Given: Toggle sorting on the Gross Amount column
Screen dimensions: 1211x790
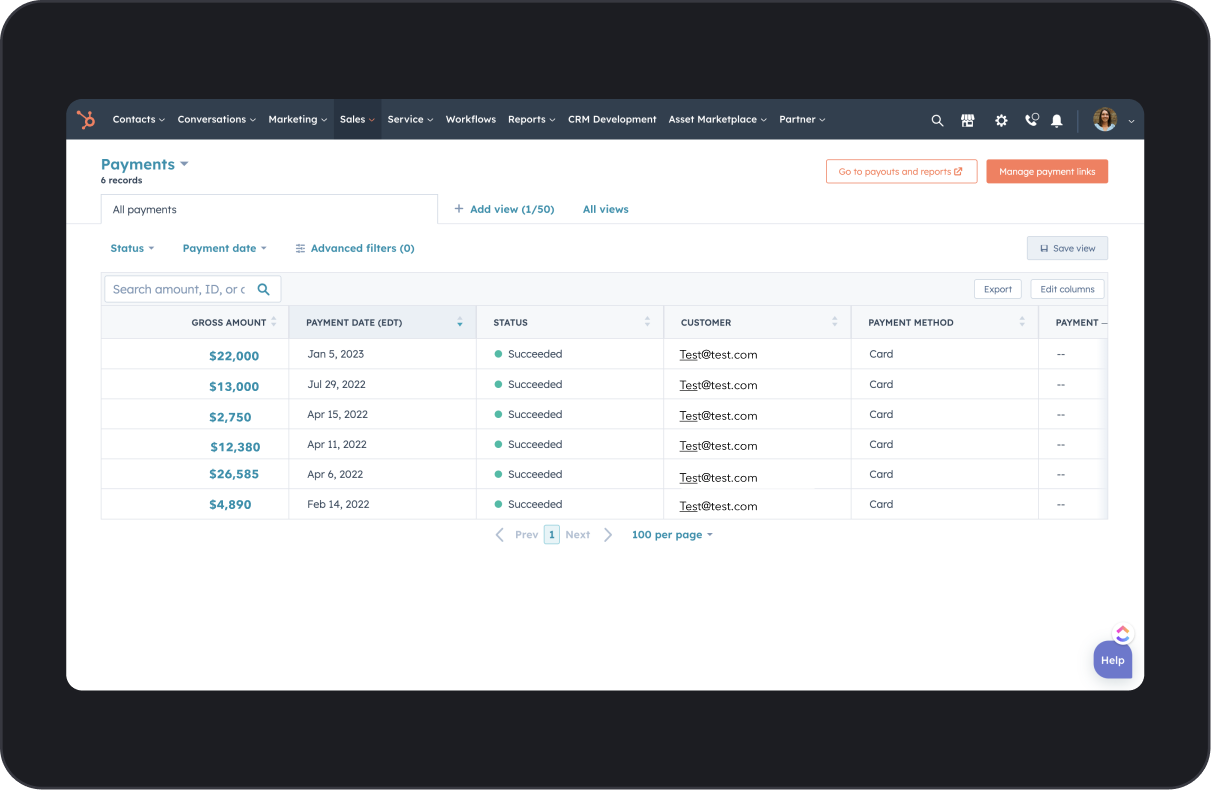Looking at the screenshot, I should (276, 322).
